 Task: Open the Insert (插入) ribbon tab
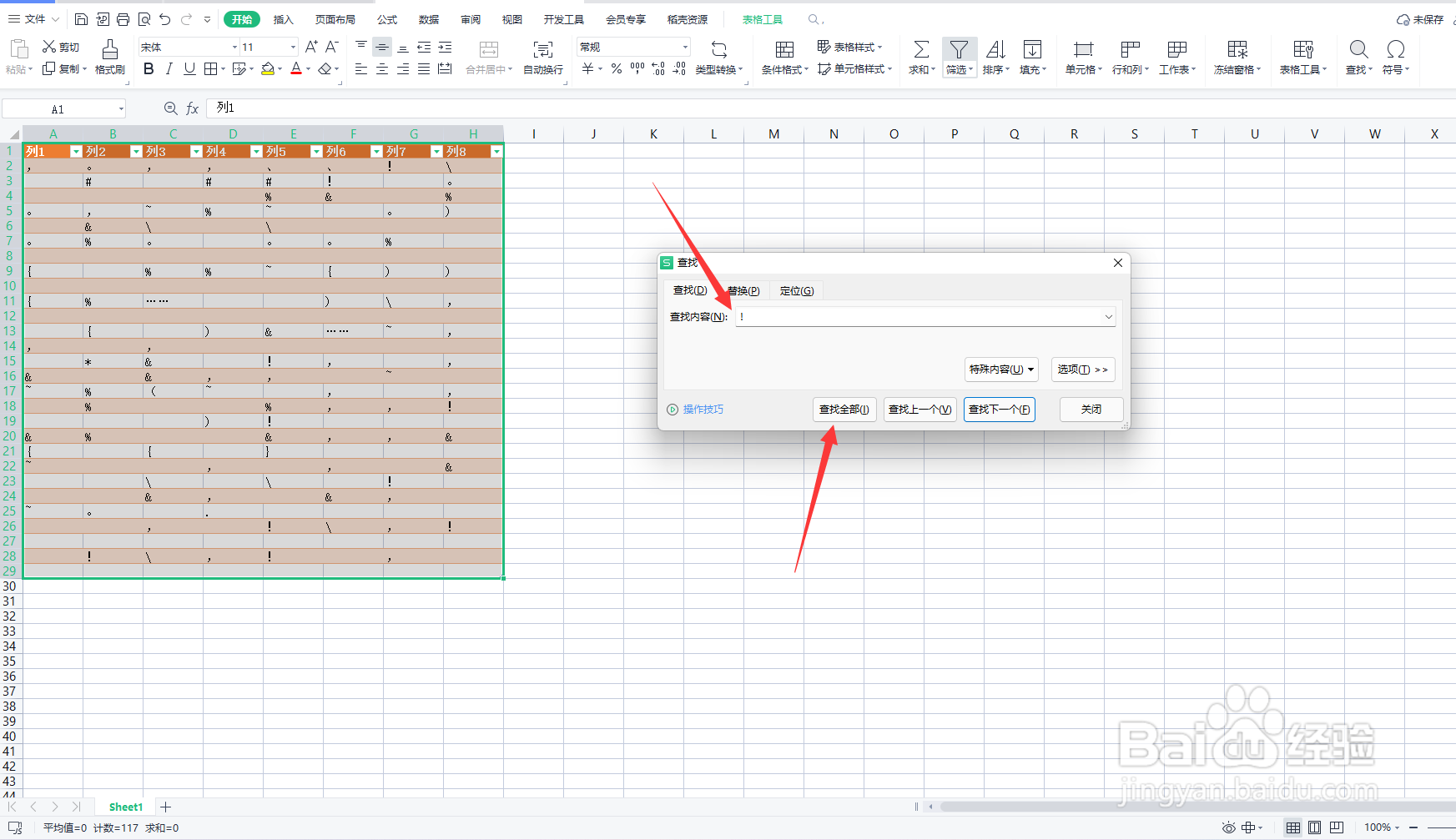(x=284, y=19)
